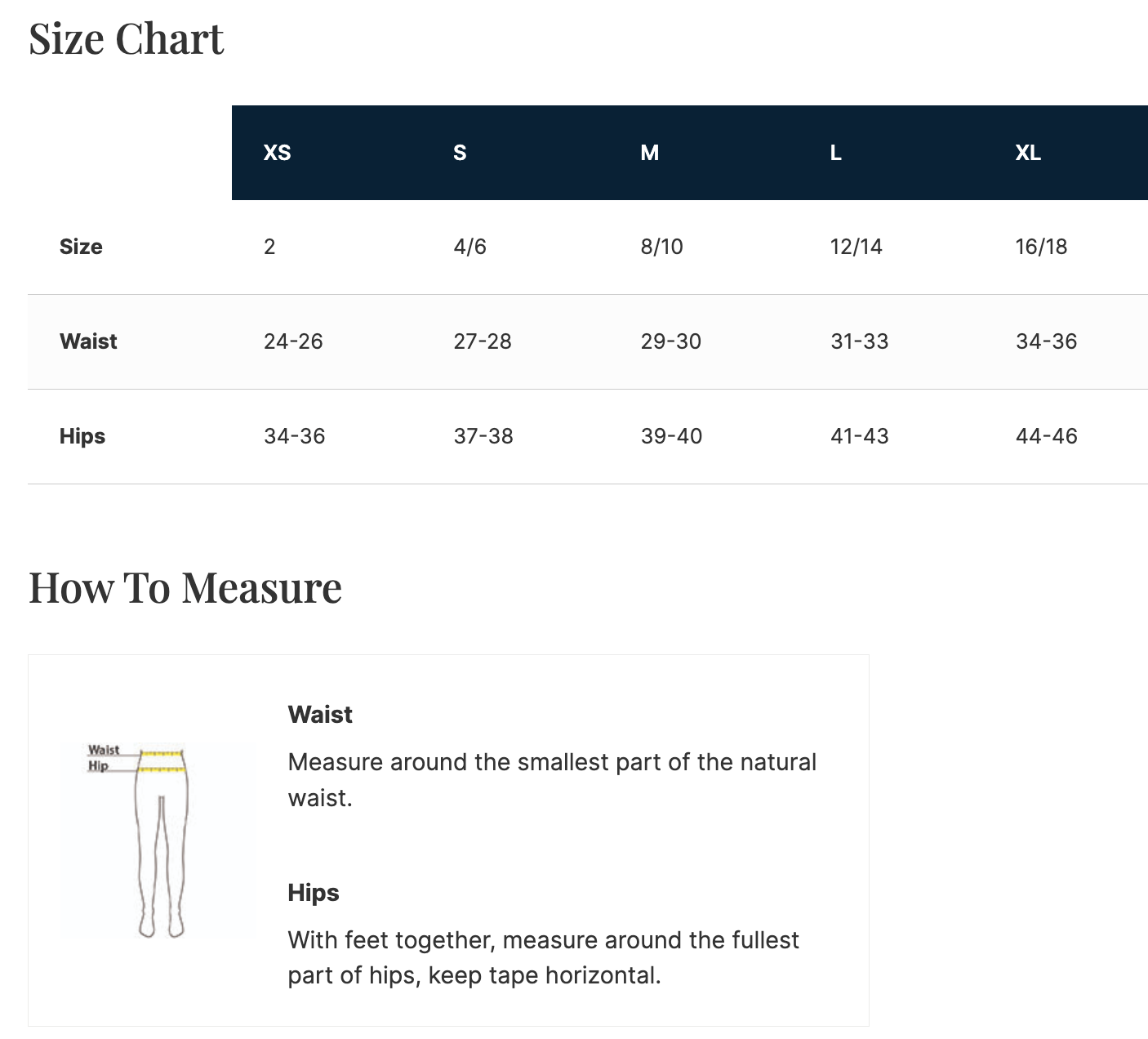Click the 34-36 waist value under XL
1148x1039 pixels.
coord(1046,341)
